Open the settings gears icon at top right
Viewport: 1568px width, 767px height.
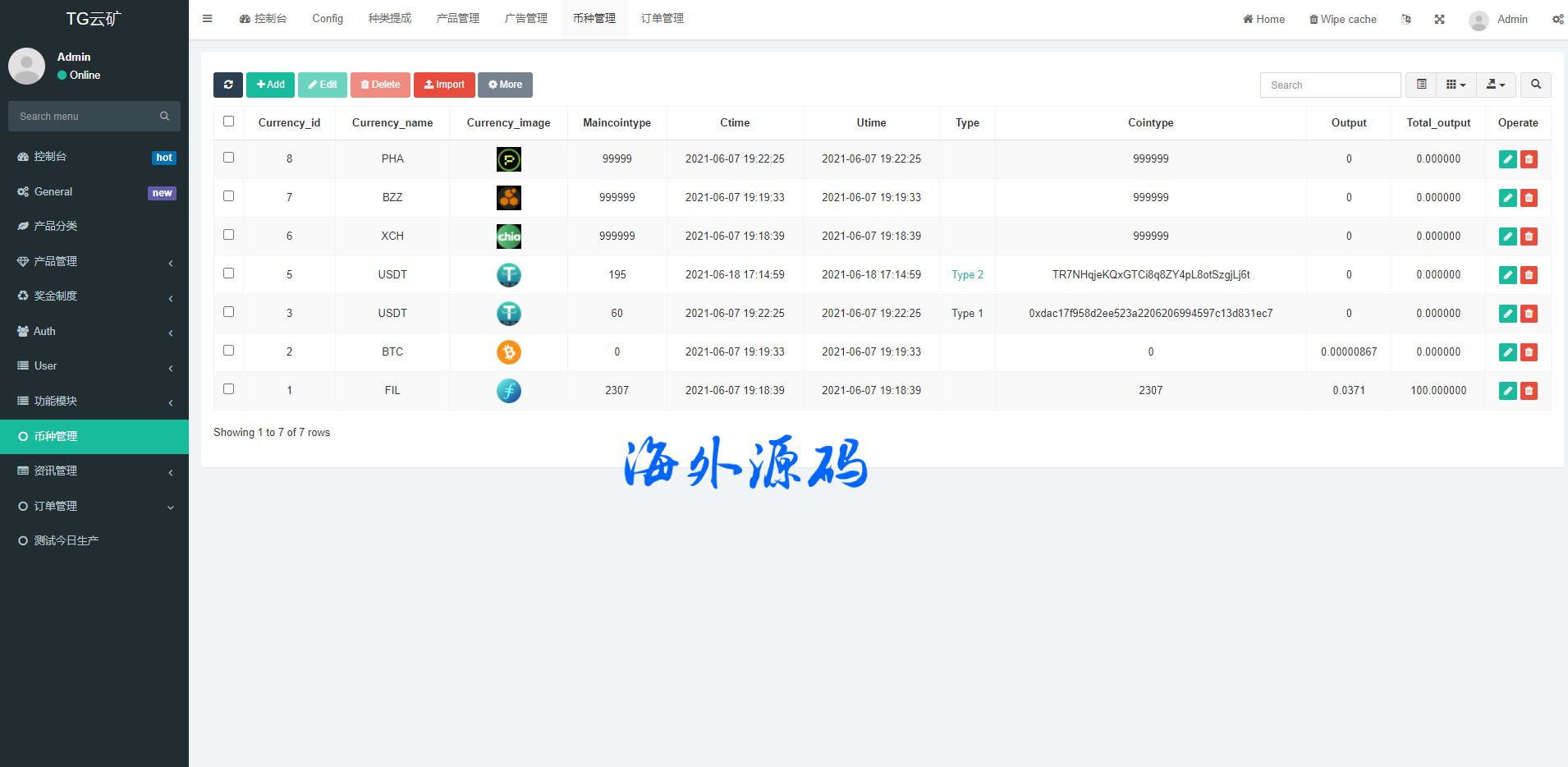coord(1557,20)
